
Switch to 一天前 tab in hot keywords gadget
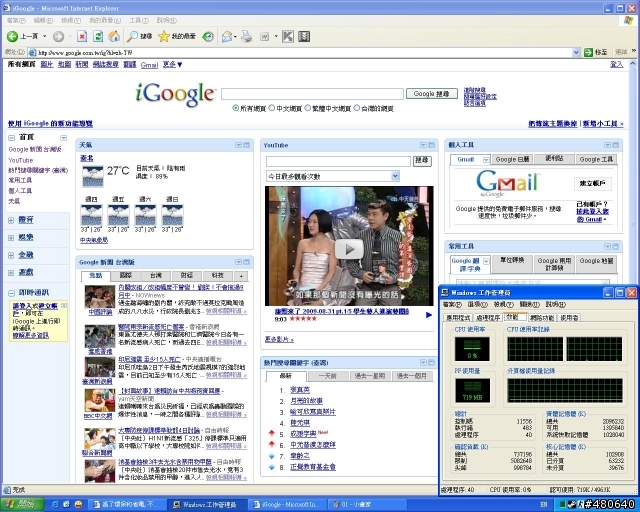[x=328, y=376]
